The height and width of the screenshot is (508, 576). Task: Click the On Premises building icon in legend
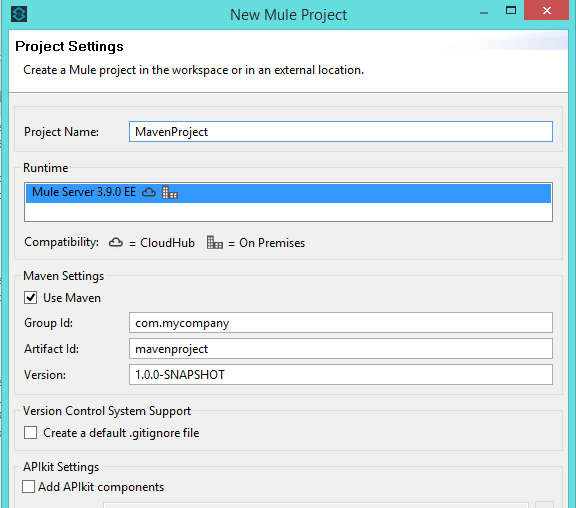pyautogui.click(x=215, y=242)
